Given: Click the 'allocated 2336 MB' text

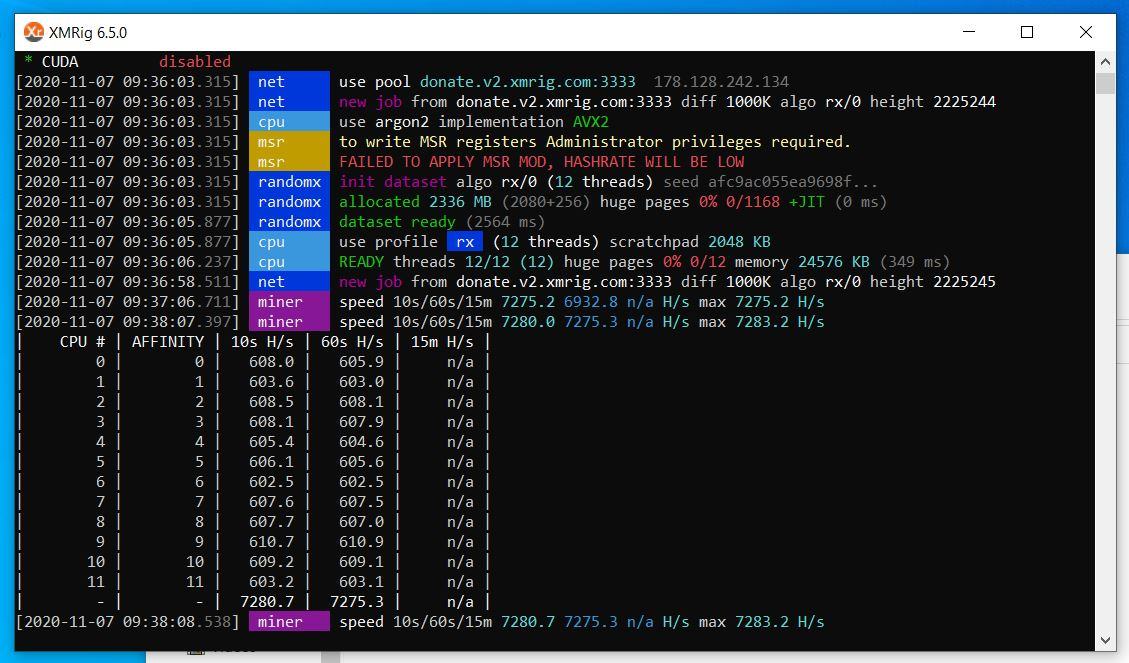Looking at the screenshot, I should 415,202.
